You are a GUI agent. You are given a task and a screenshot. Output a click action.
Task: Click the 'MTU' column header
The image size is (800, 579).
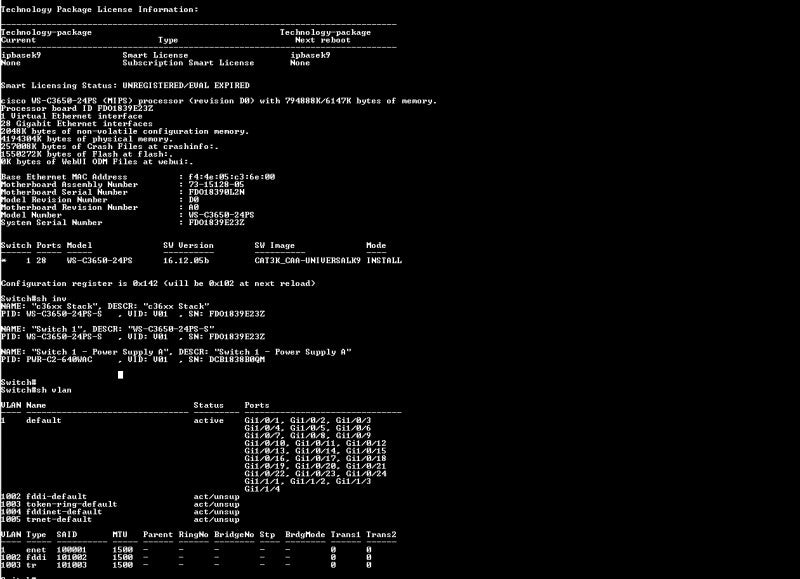pos(120,535)
